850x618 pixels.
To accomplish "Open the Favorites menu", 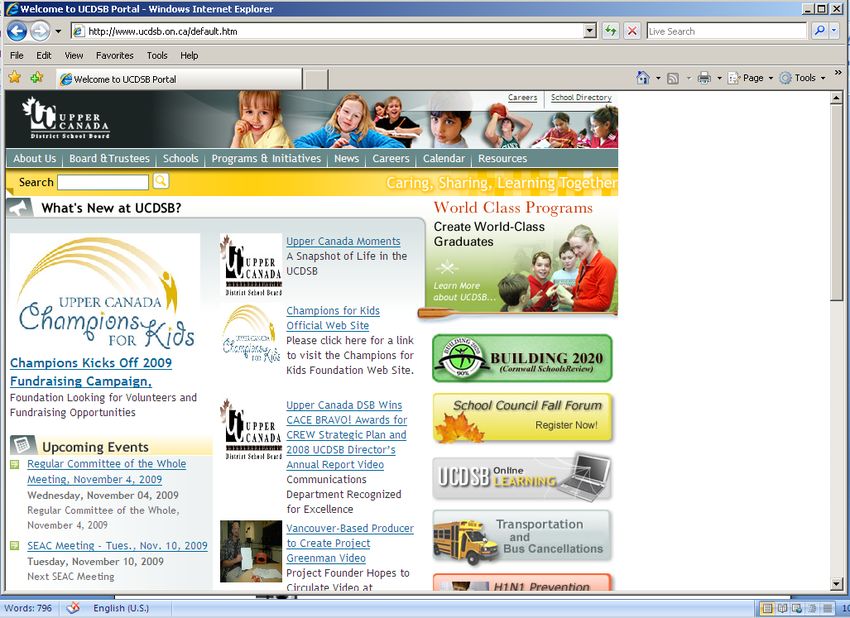I will tap(114, 55).
